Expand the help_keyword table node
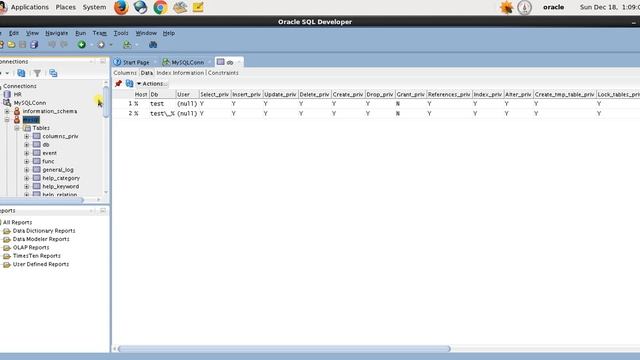This screenshot has height=360, width=640. tap(27, 187)
